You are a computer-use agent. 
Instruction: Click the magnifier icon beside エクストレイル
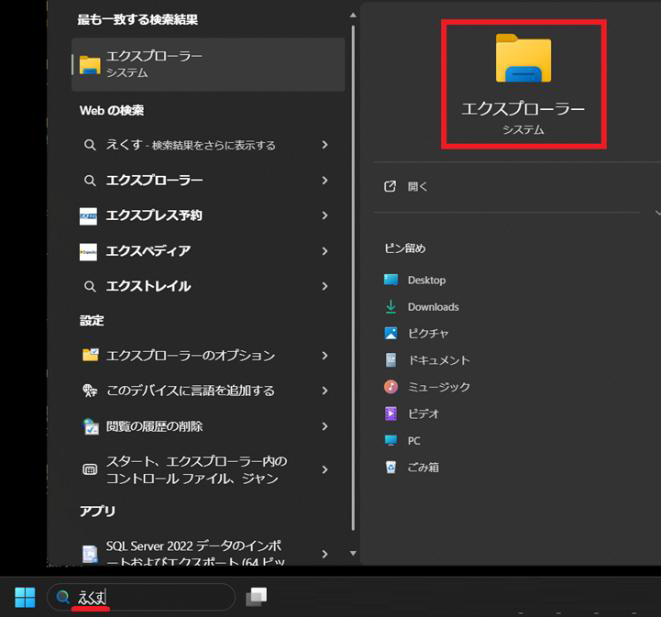click(89, 287)
